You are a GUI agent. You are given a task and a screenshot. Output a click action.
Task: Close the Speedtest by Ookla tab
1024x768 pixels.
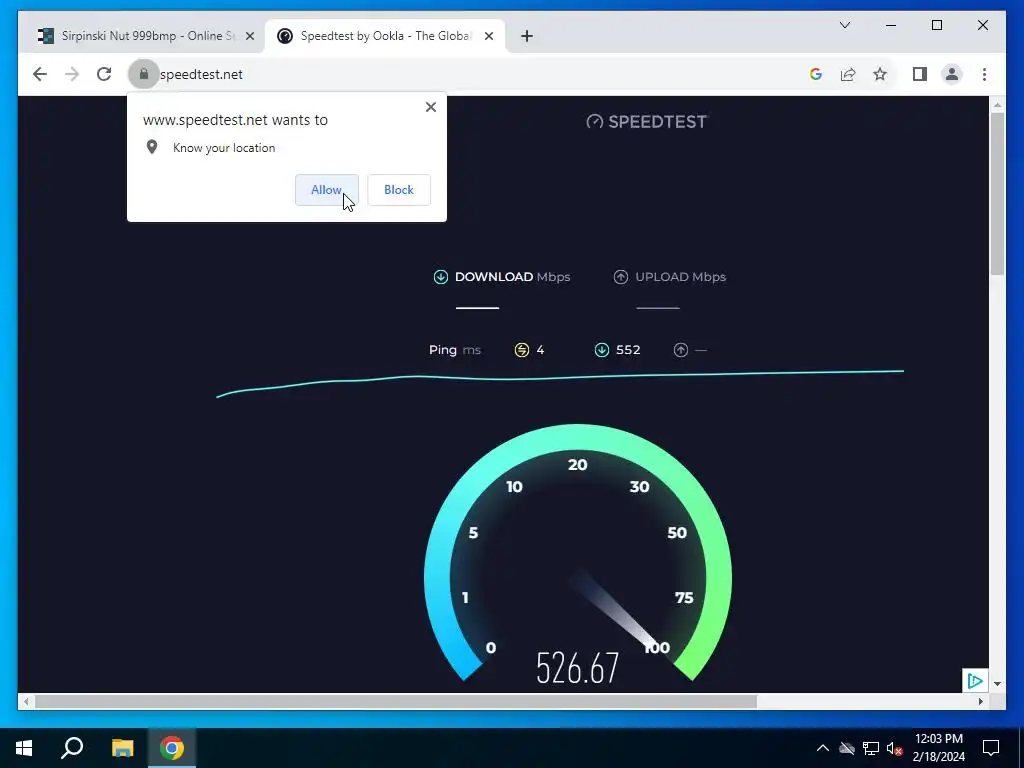(488, 36)
